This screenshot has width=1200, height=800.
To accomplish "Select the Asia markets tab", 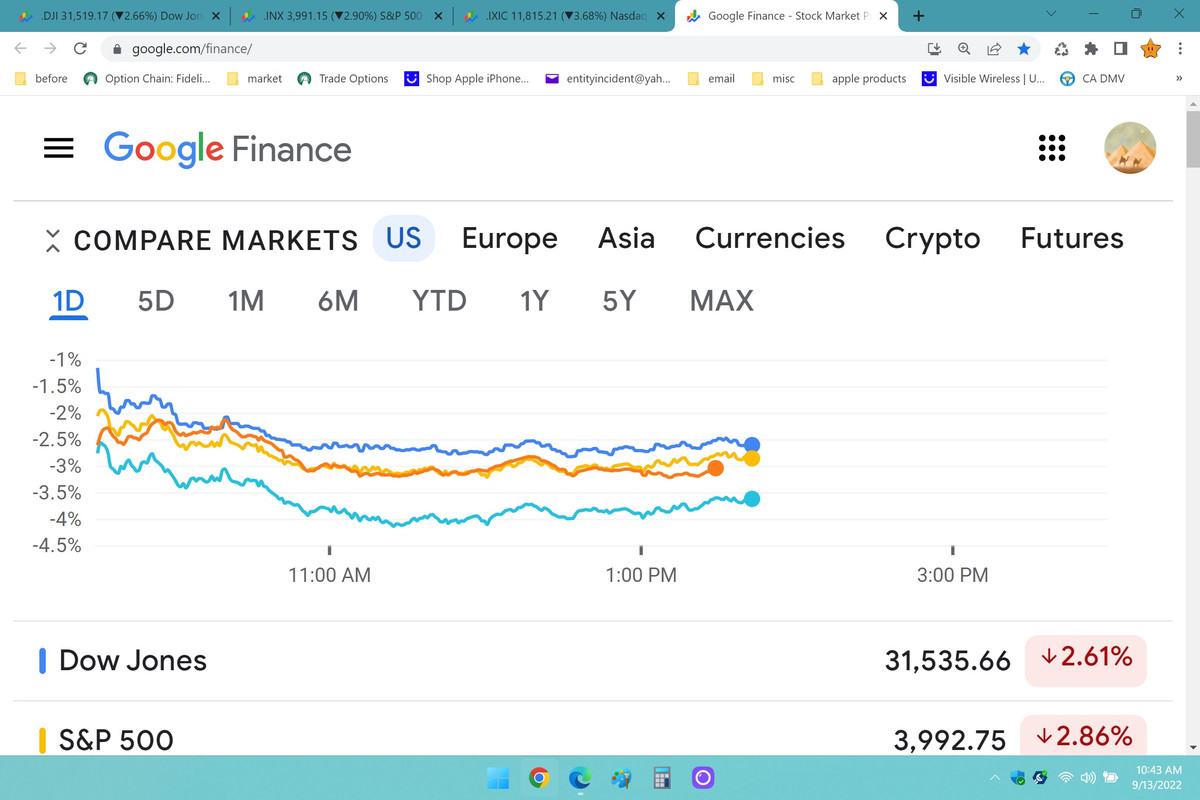I will [626, 238].
